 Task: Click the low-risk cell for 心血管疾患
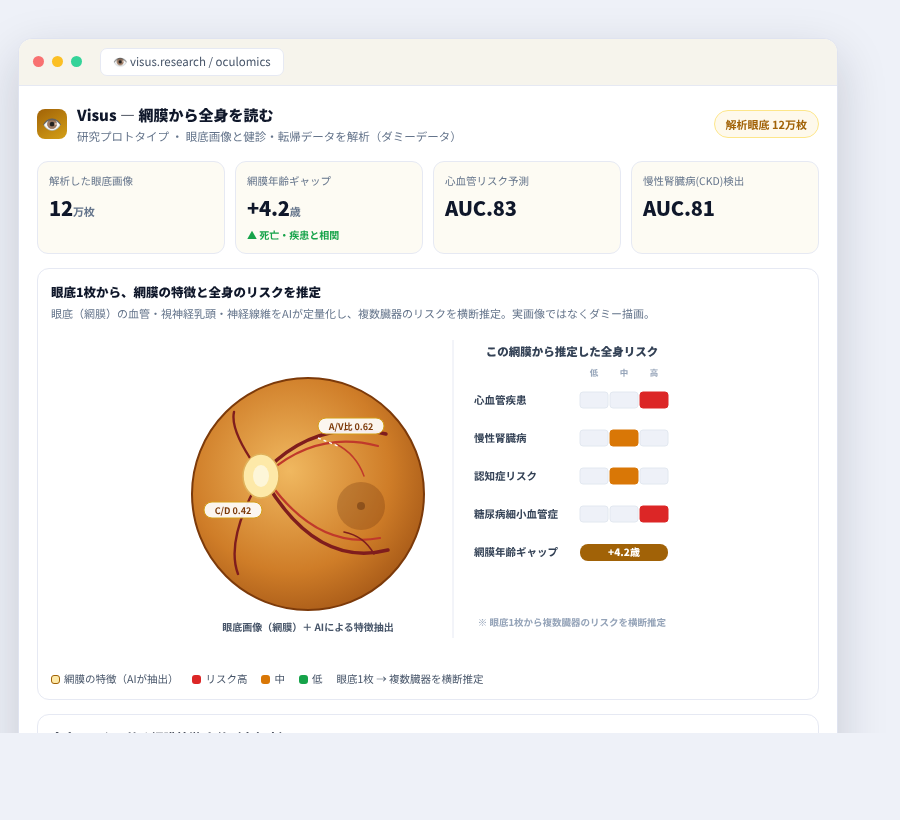594,400
